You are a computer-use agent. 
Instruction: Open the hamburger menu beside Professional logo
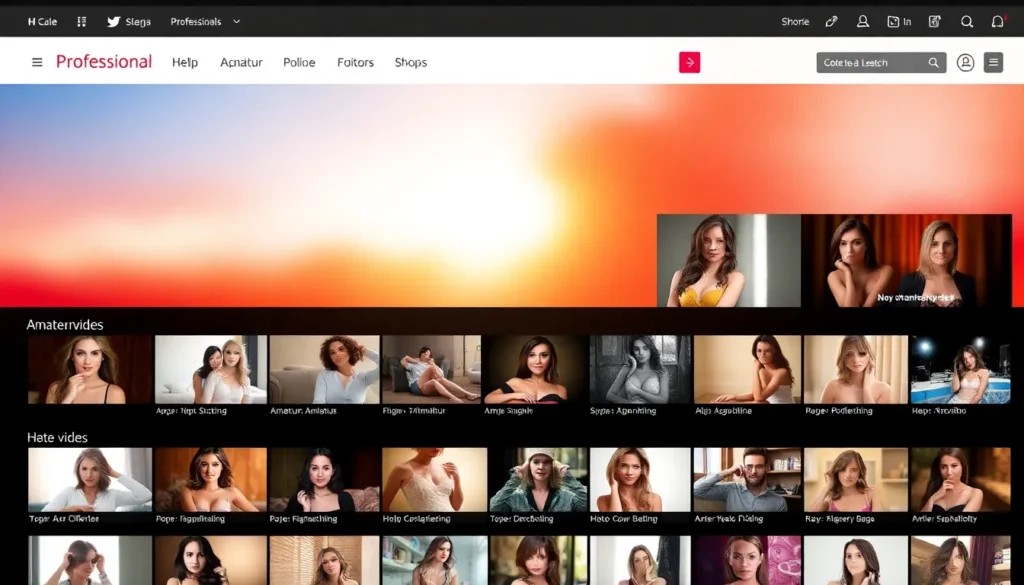(x=37, y=62)
